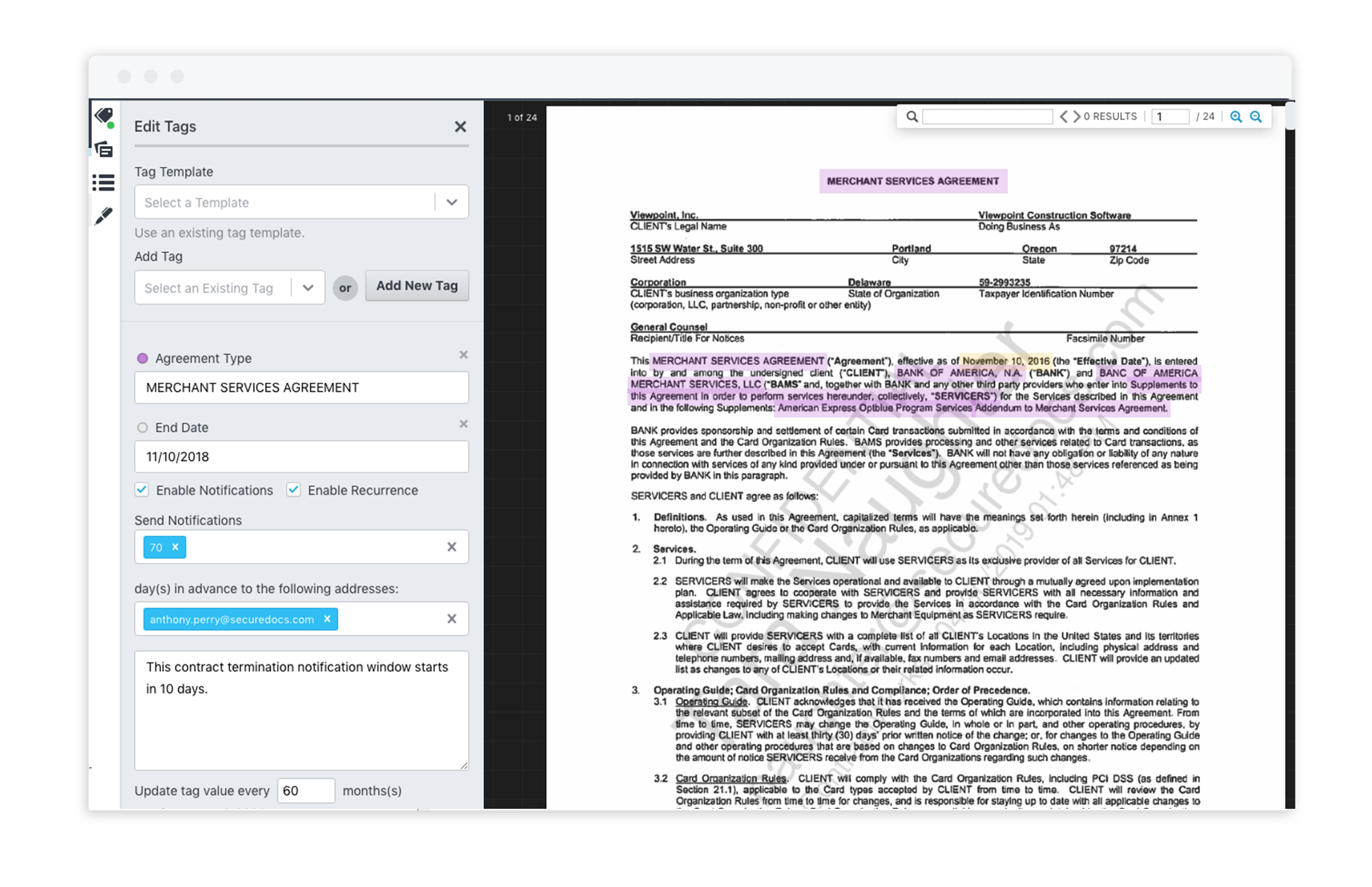
Task: Remove the 70-day notification value
Action: coord(177,546)
